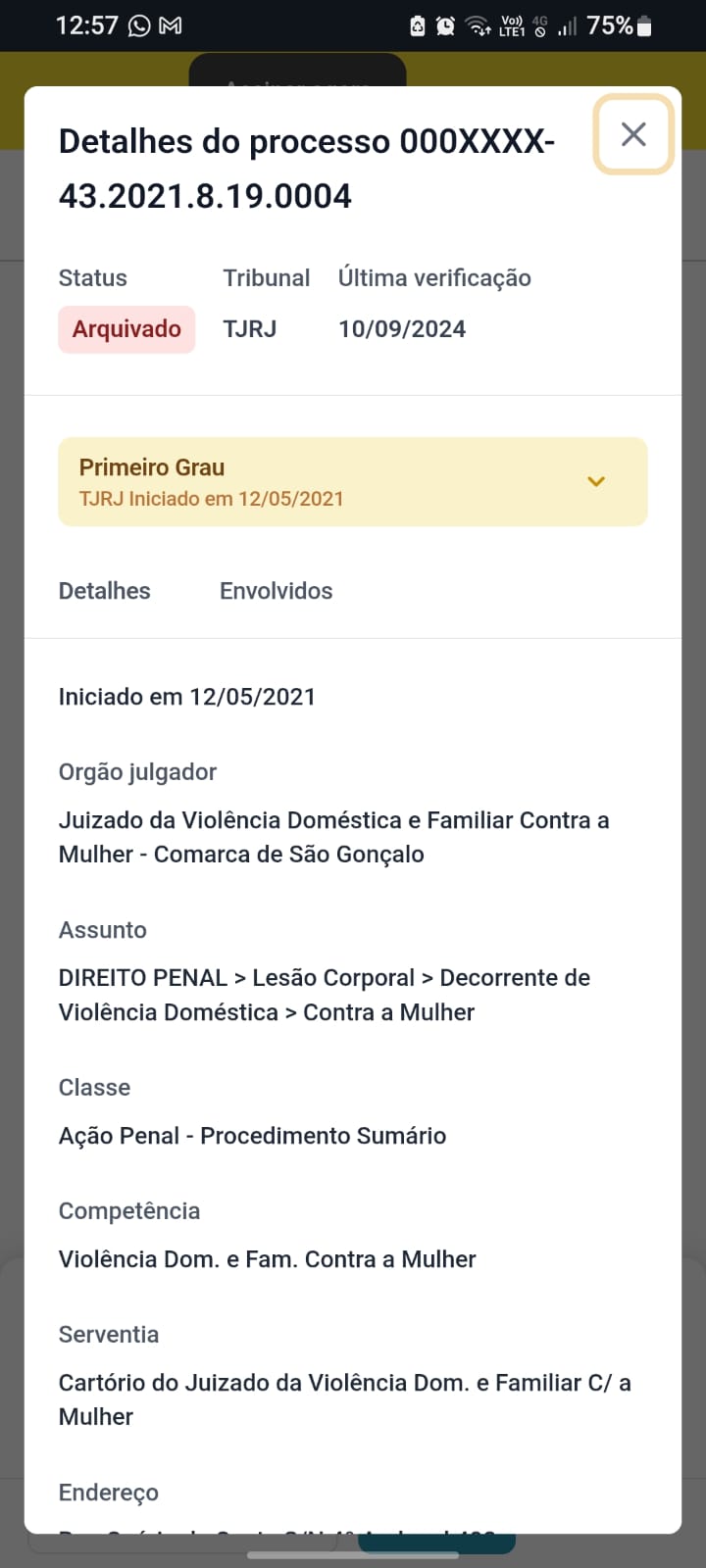Screen dimensions: 706x1568
Task: Tap the 12:57 clock
Action: pyautogui.click(x=86, y=25)
